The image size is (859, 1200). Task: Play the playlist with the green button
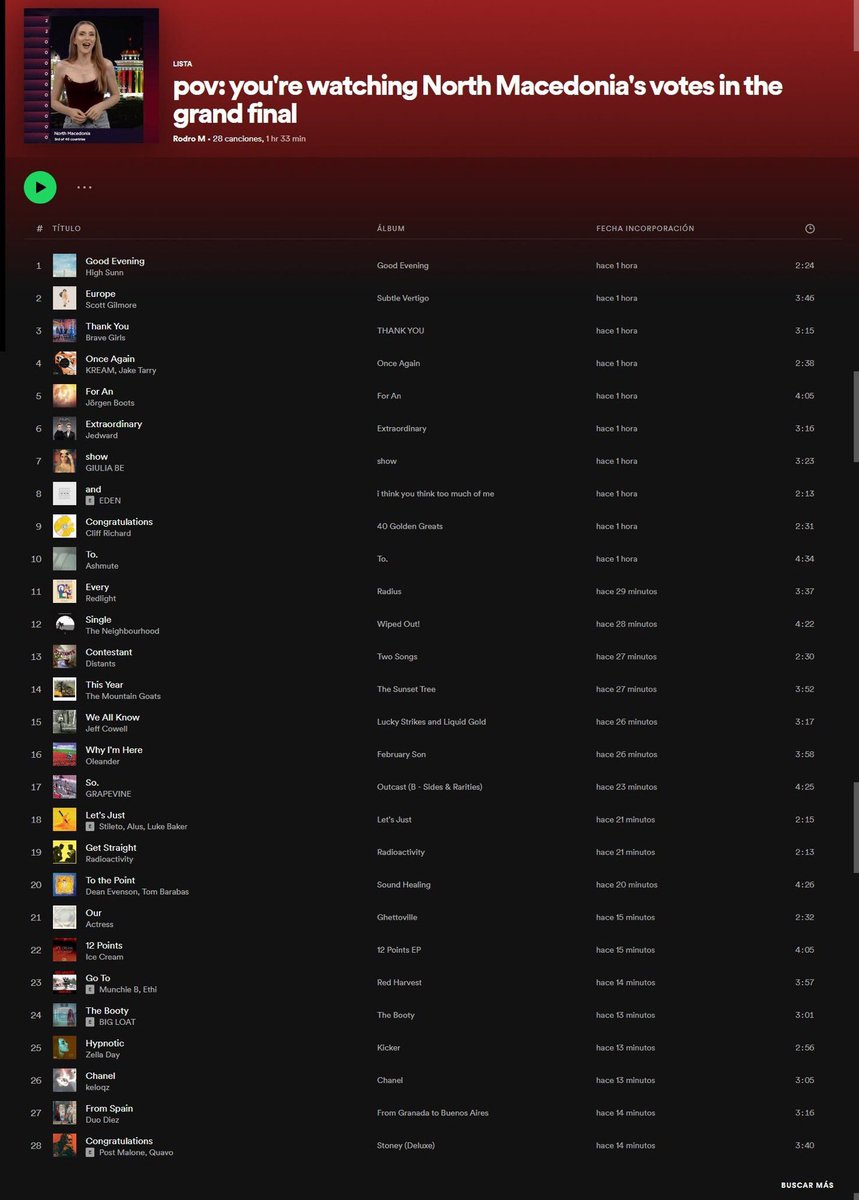click(40, 186)
